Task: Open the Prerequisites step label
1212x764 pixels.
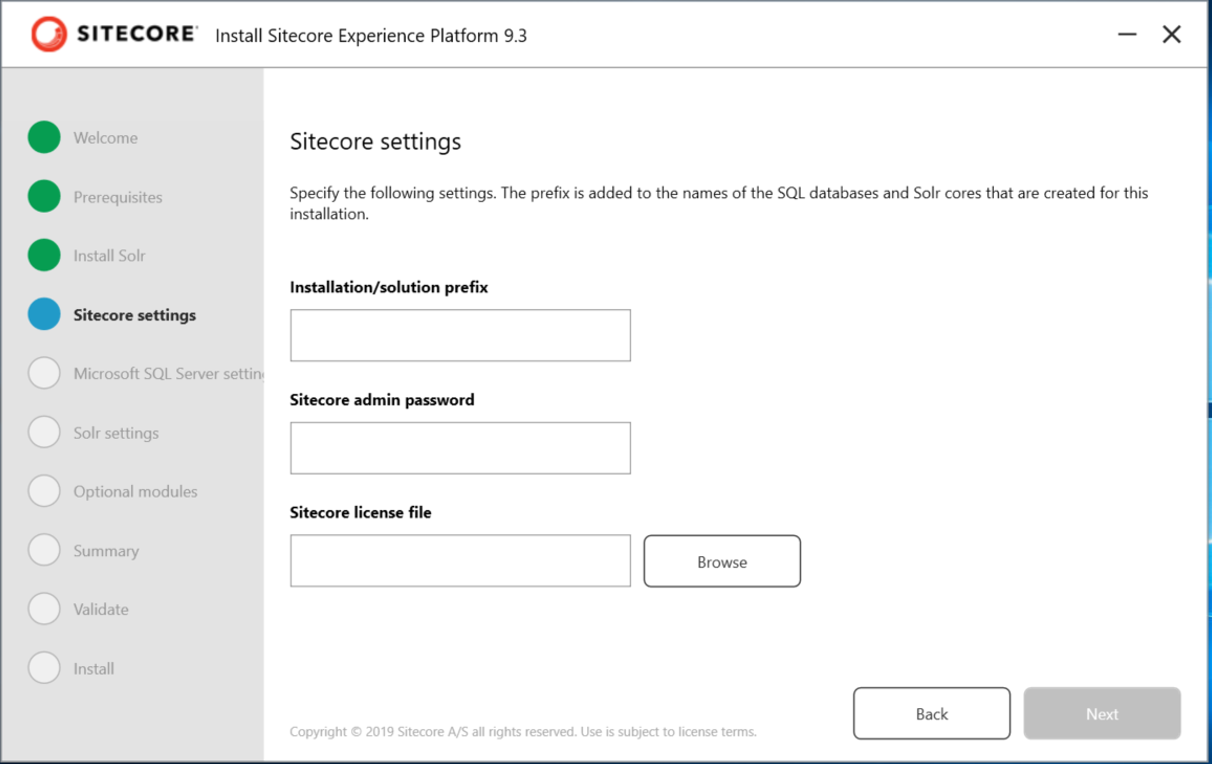Action: (117, 197)
